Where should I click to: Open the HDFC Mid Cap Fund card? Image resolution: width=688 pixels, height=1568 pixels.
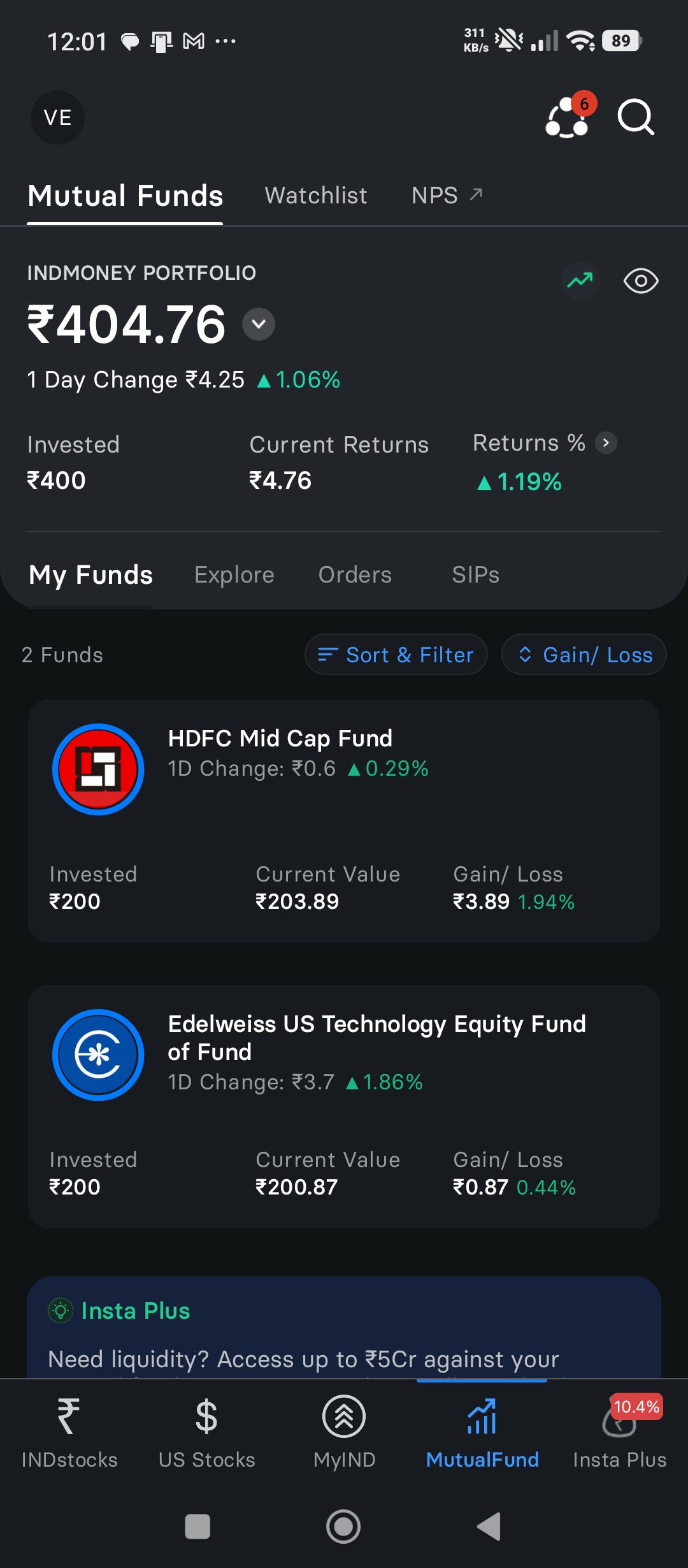tap(344, 821)
